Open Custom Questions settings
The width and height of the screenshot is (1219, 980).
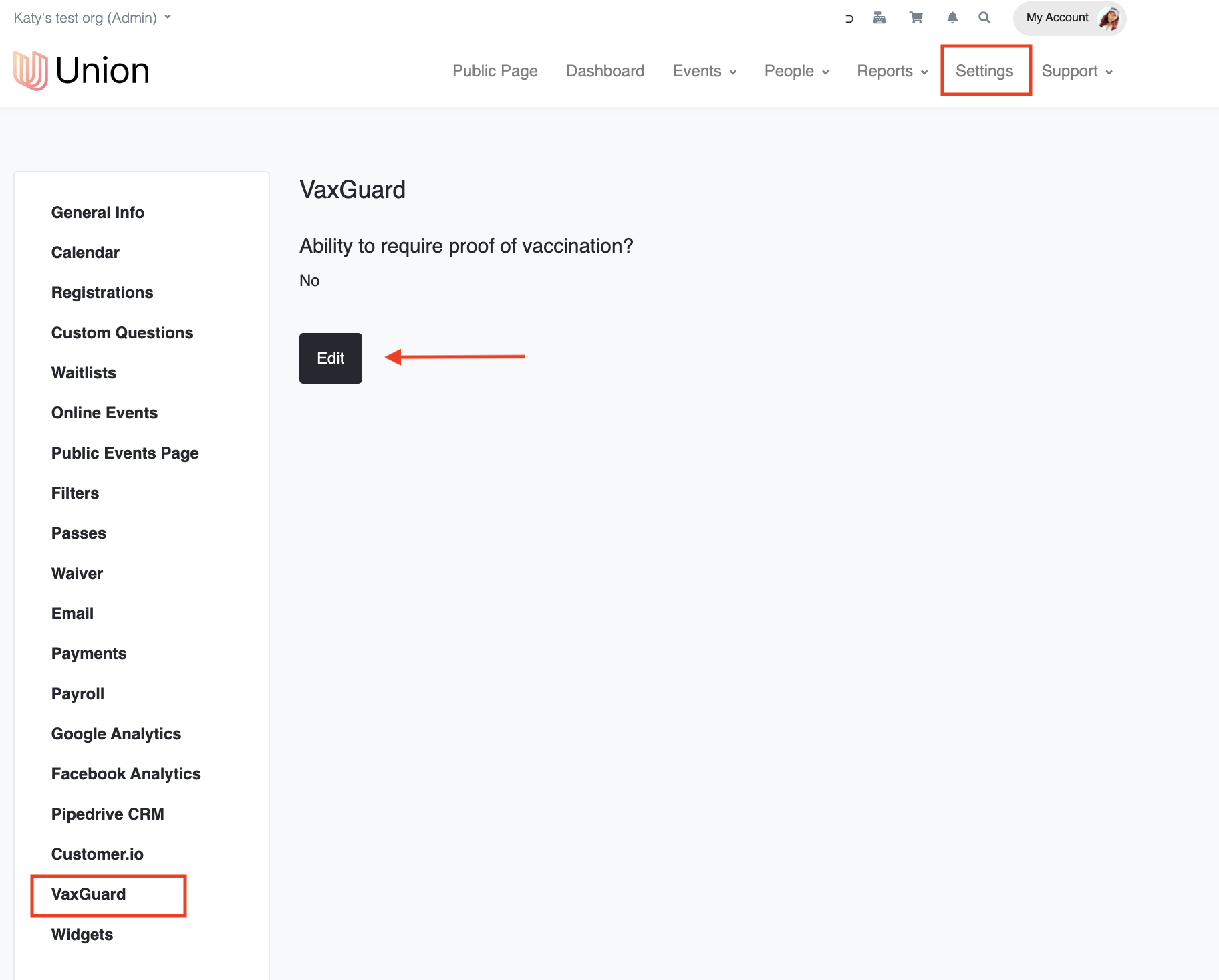point(122,333)
